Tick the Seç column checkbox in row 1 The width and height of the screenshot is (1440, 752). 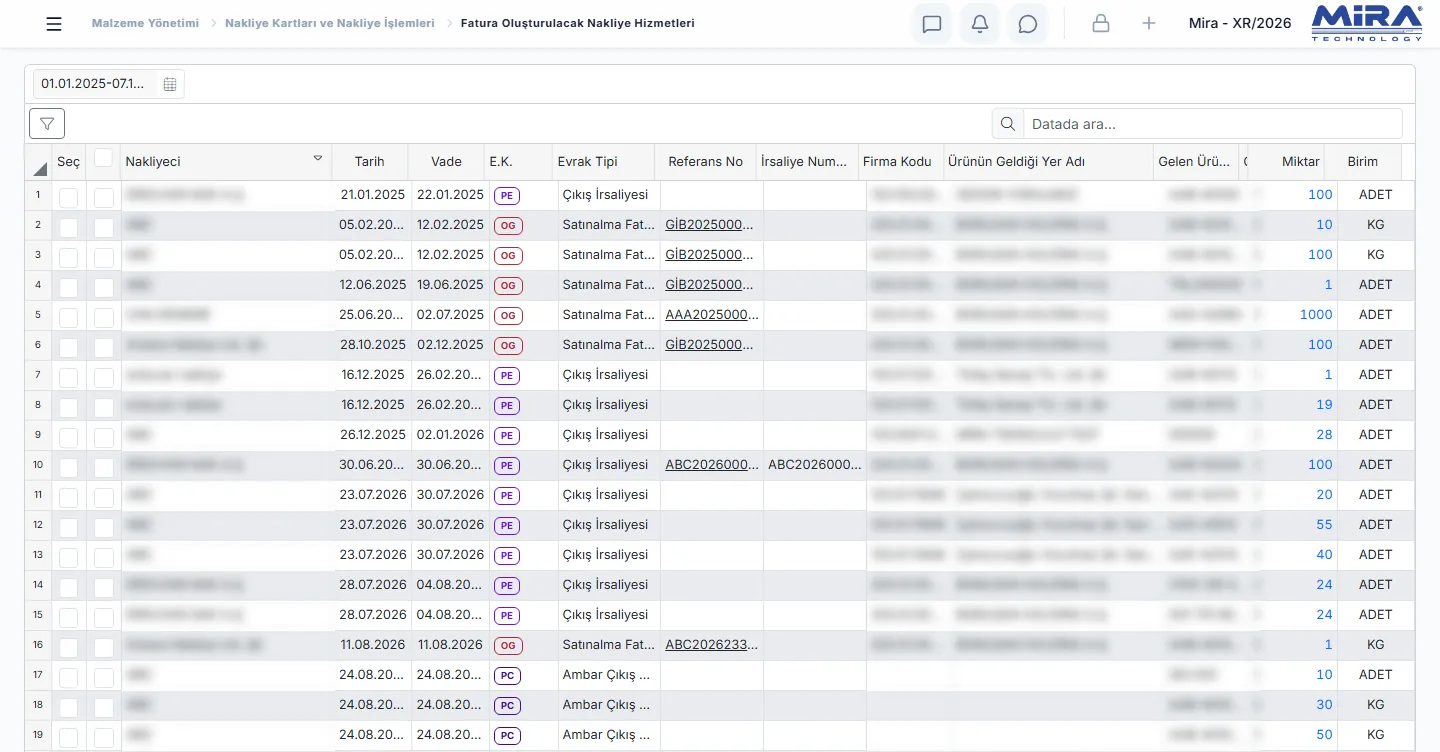(68, 198)
